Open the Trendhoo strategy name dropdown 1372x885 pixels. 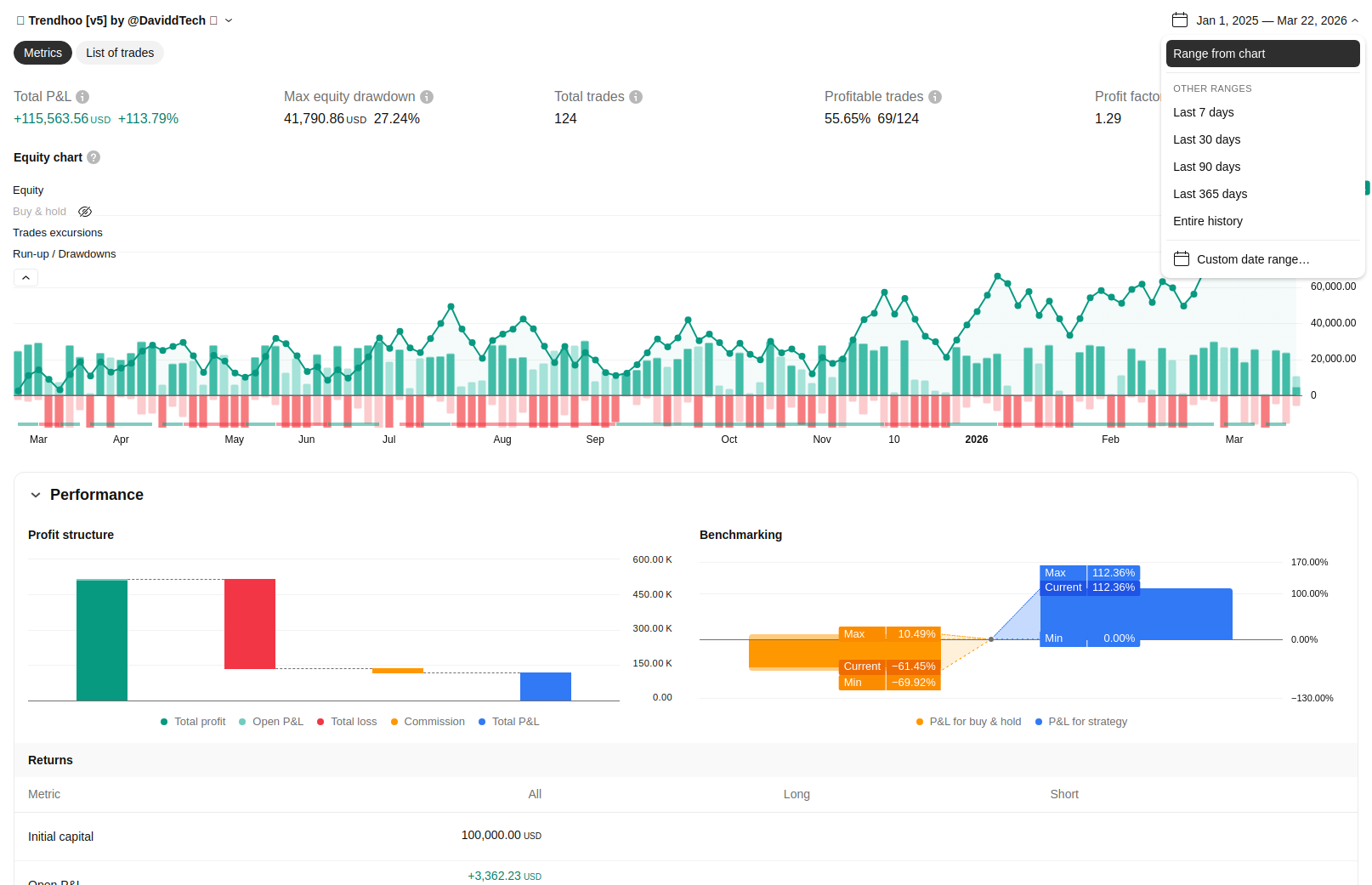point(229,20)
